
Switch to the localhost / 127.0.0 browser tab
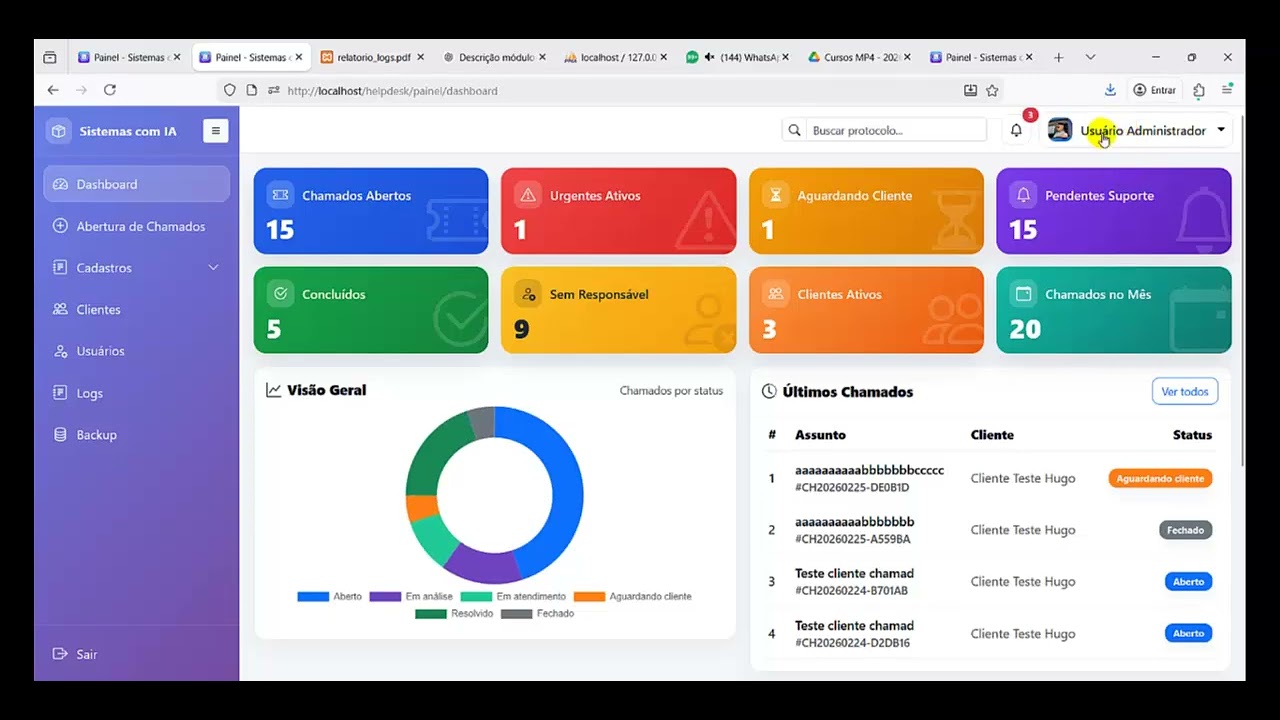(x=618, y=58)
